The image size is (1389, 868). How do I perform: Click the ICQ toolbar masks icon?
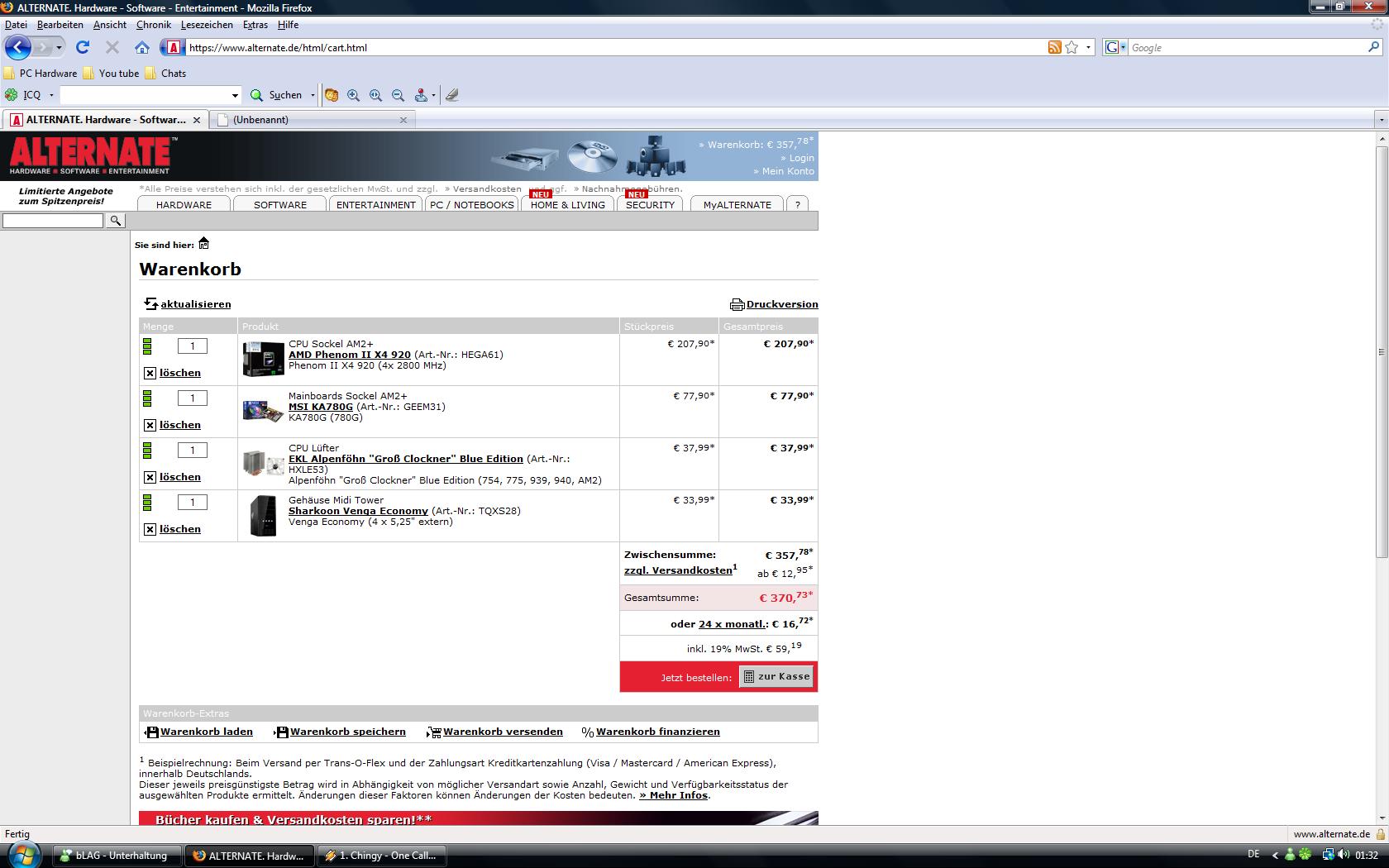coord(332,95)
